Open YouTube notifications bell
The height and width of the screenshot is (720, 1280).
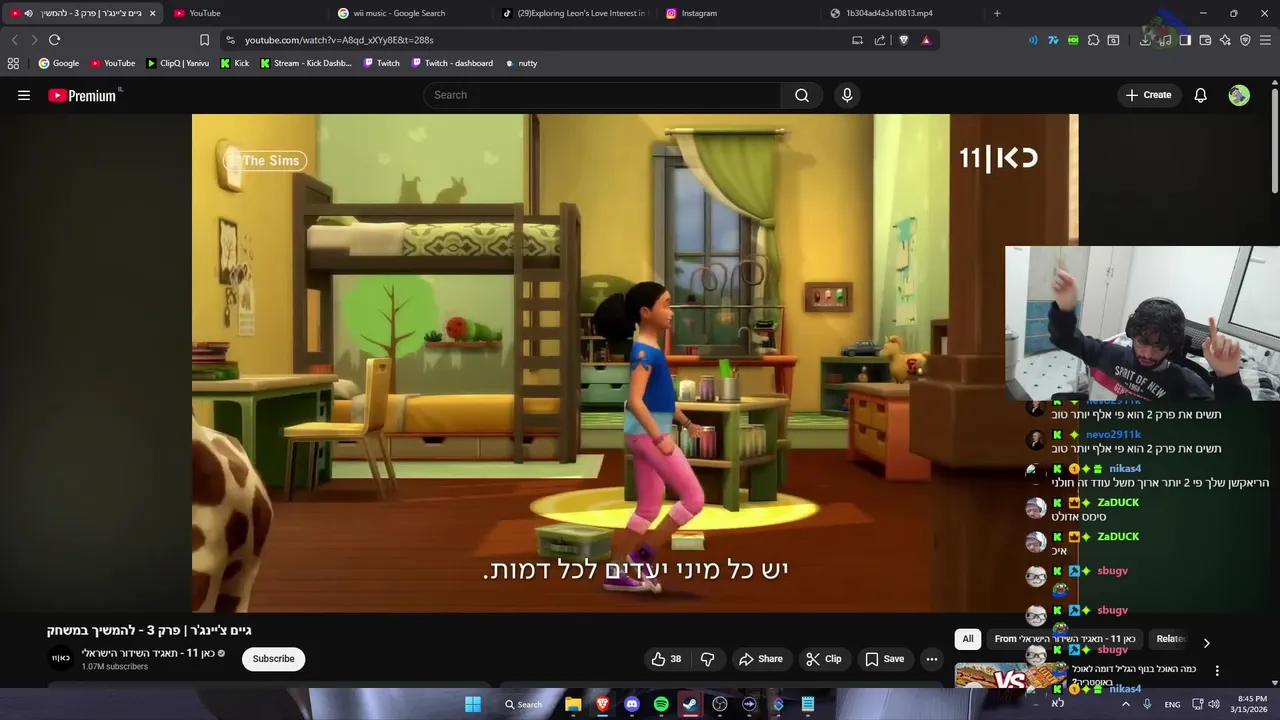point(1201,95)
